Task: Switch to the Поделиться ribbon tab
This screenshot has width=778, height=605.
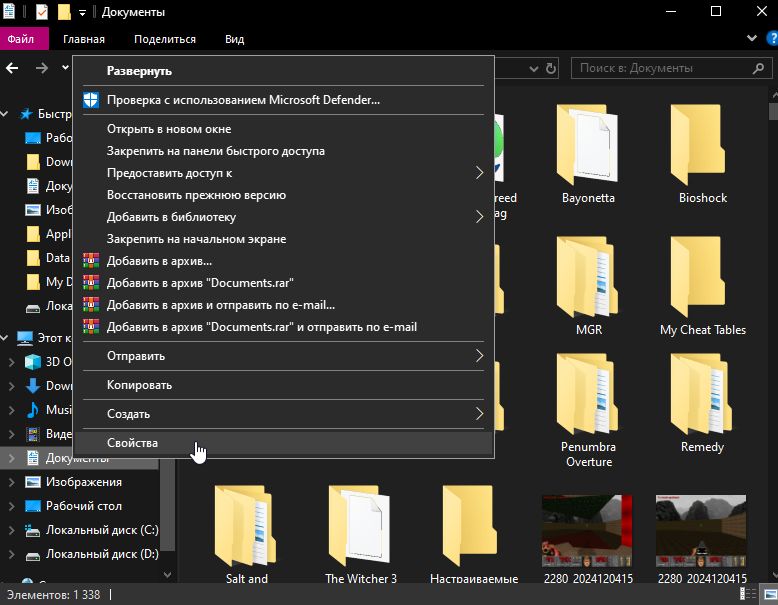Action: click(165, 39)
